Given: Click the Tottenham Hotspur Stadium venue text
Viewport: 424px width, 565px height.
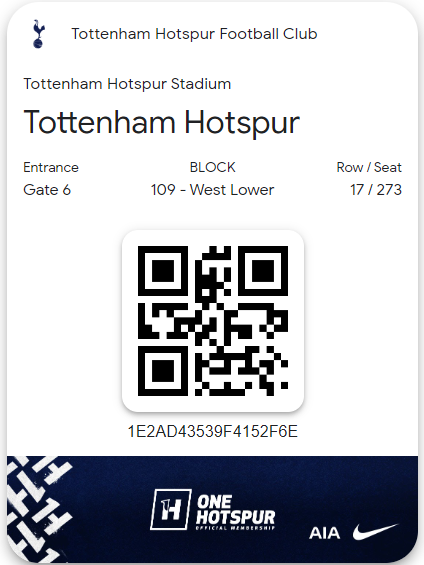Looking at the screenshot, I should click(x=127, y=84).
